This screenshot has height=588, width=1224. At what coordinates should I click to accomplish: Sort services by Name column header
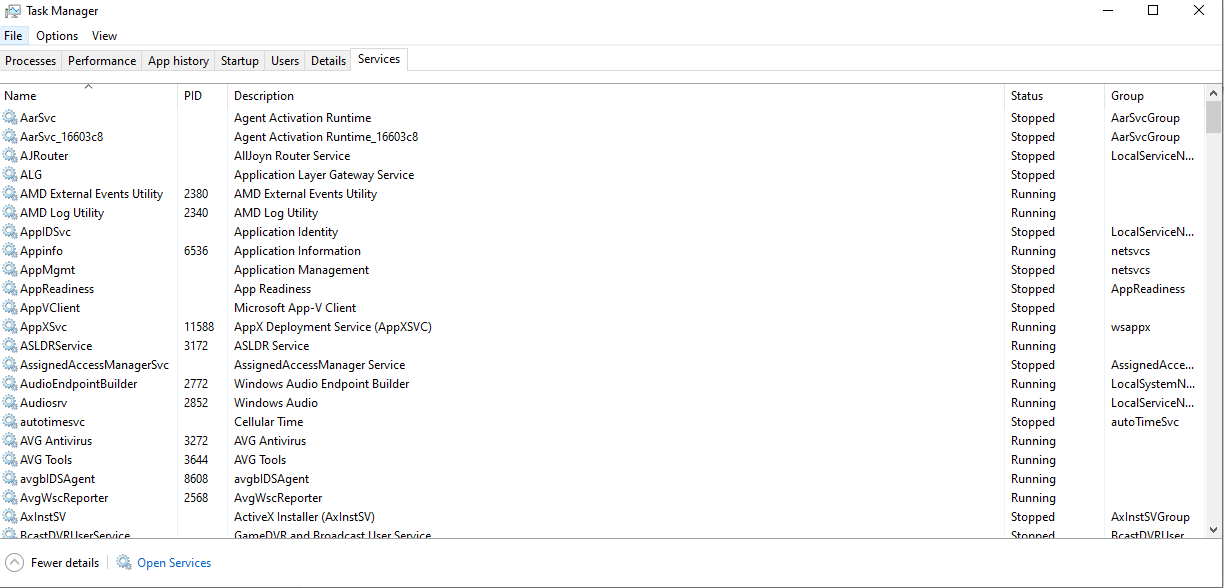tap(89, 96)
